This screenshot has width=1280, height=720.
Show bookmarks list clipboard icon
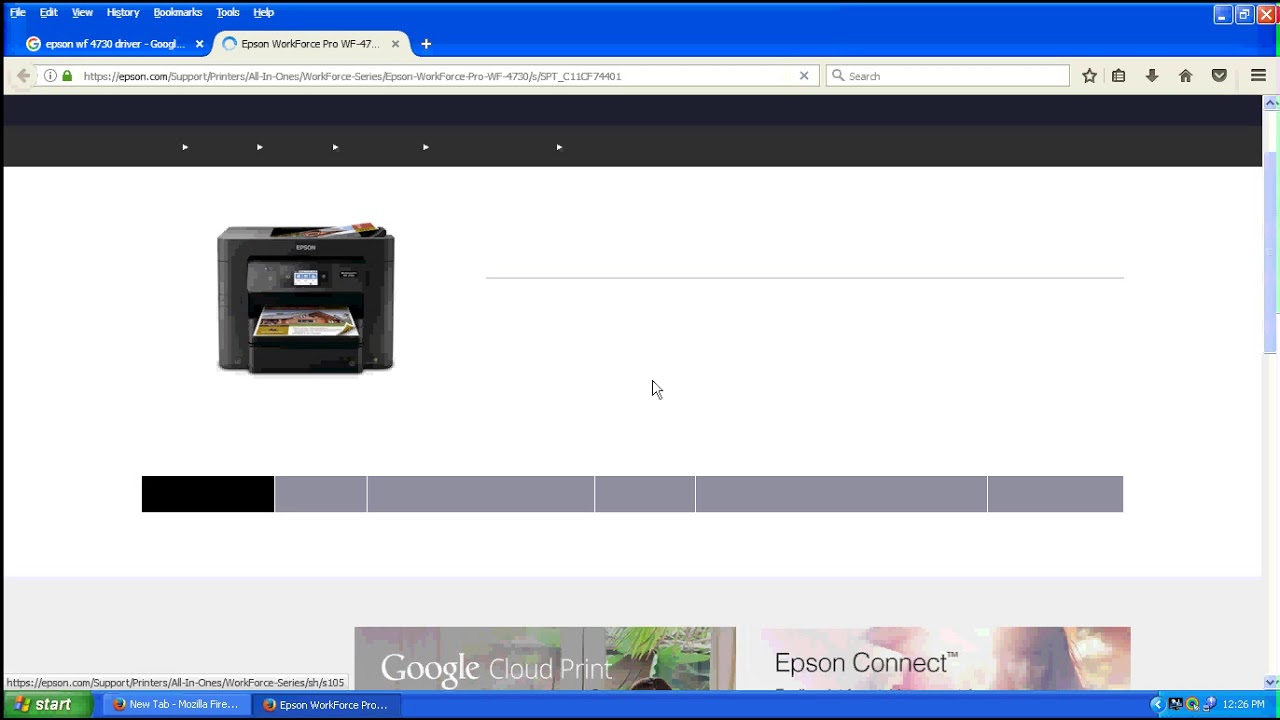[x=1119, y=76]
